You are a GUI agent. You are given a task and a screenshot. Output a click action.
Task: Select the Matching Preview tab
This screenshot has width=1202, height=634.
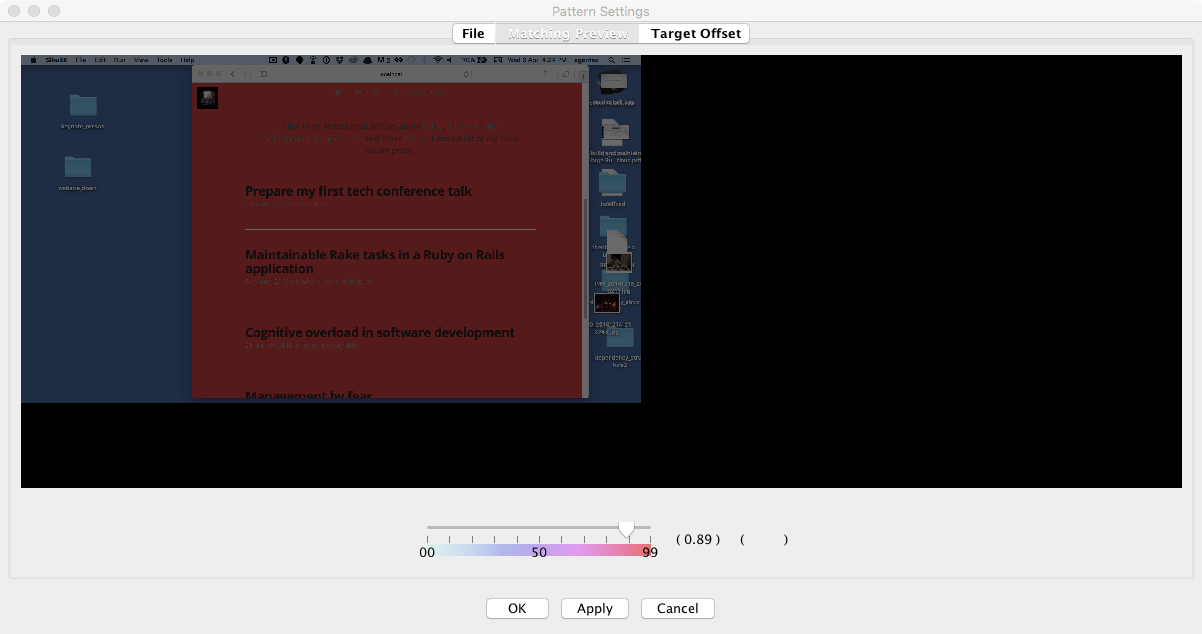567,34
